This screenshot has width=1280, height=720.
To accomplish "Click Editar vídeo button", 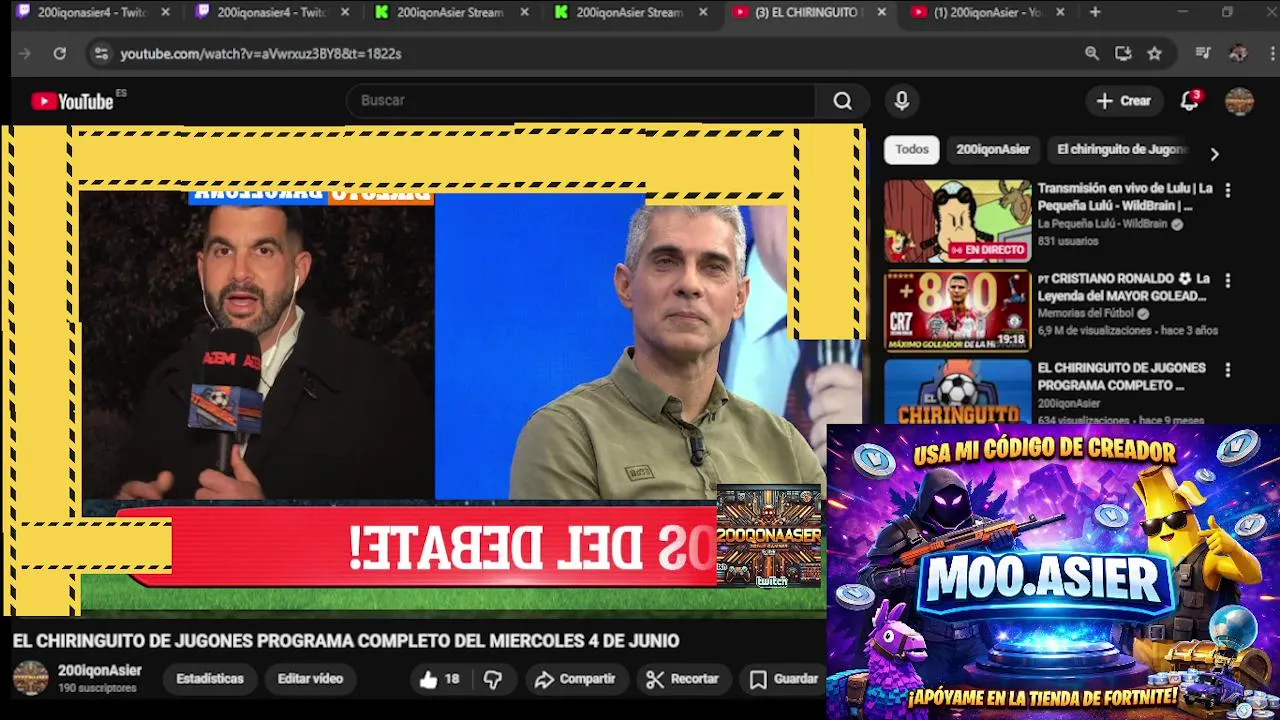I will point(310,679).
